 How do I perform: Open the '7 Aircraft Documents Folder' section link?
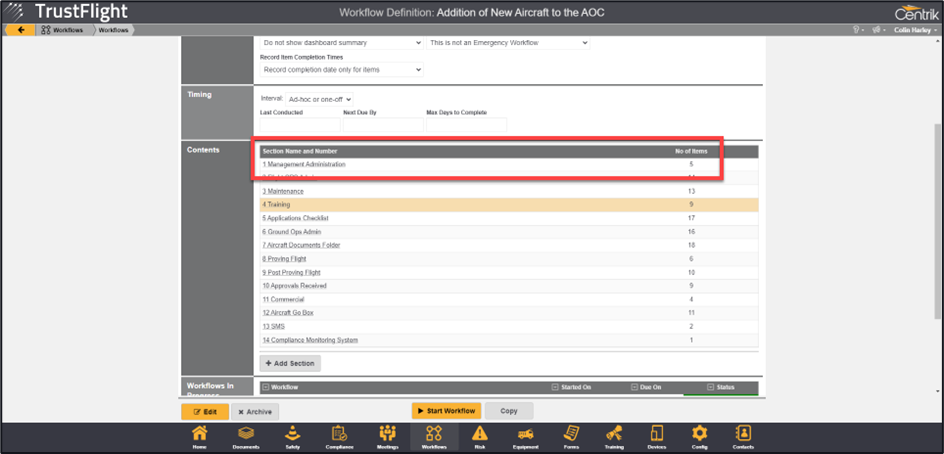(x=303, y=245)
